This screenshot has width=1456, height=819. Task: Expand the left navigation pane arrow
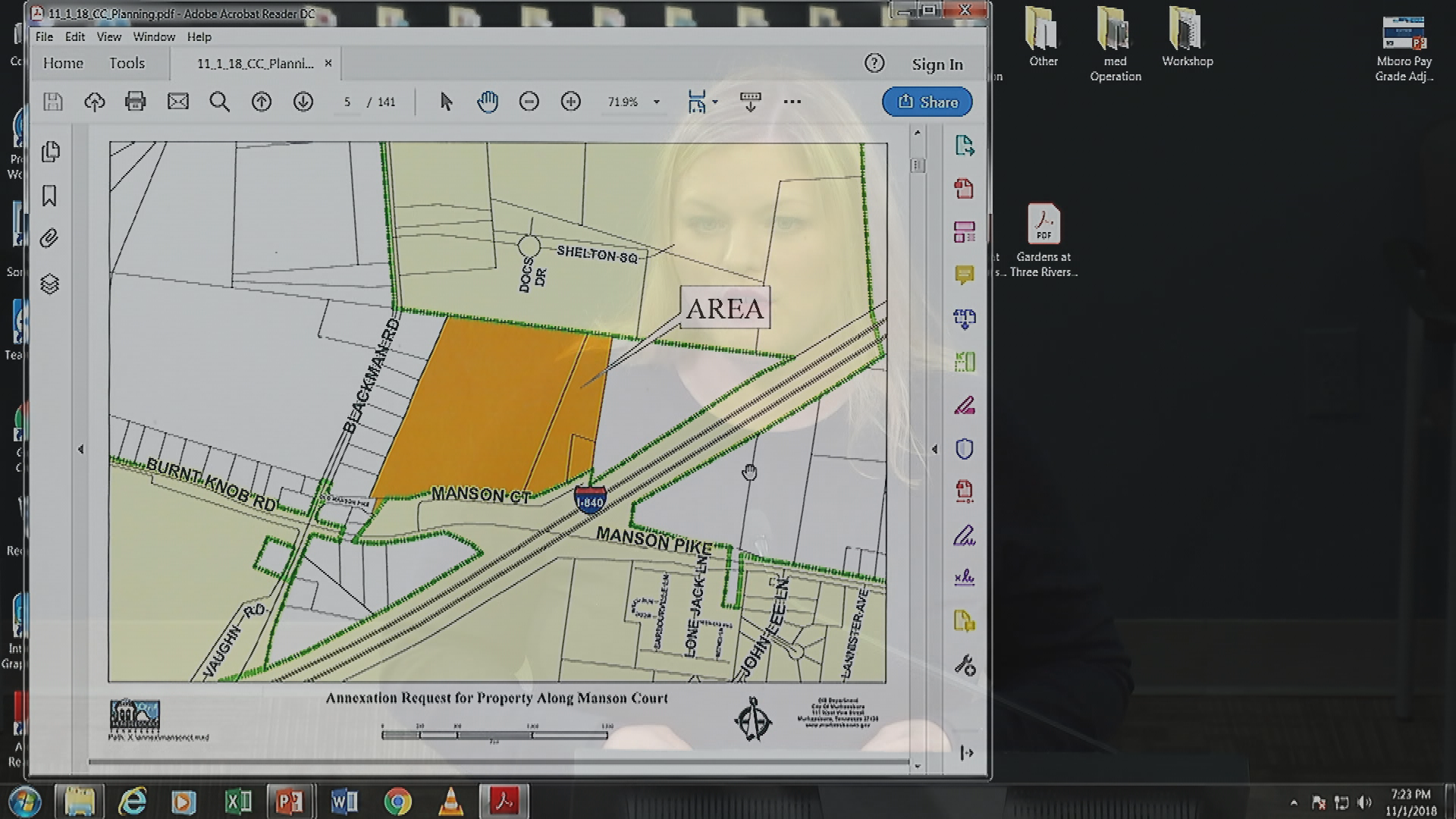tap(81, 449)
